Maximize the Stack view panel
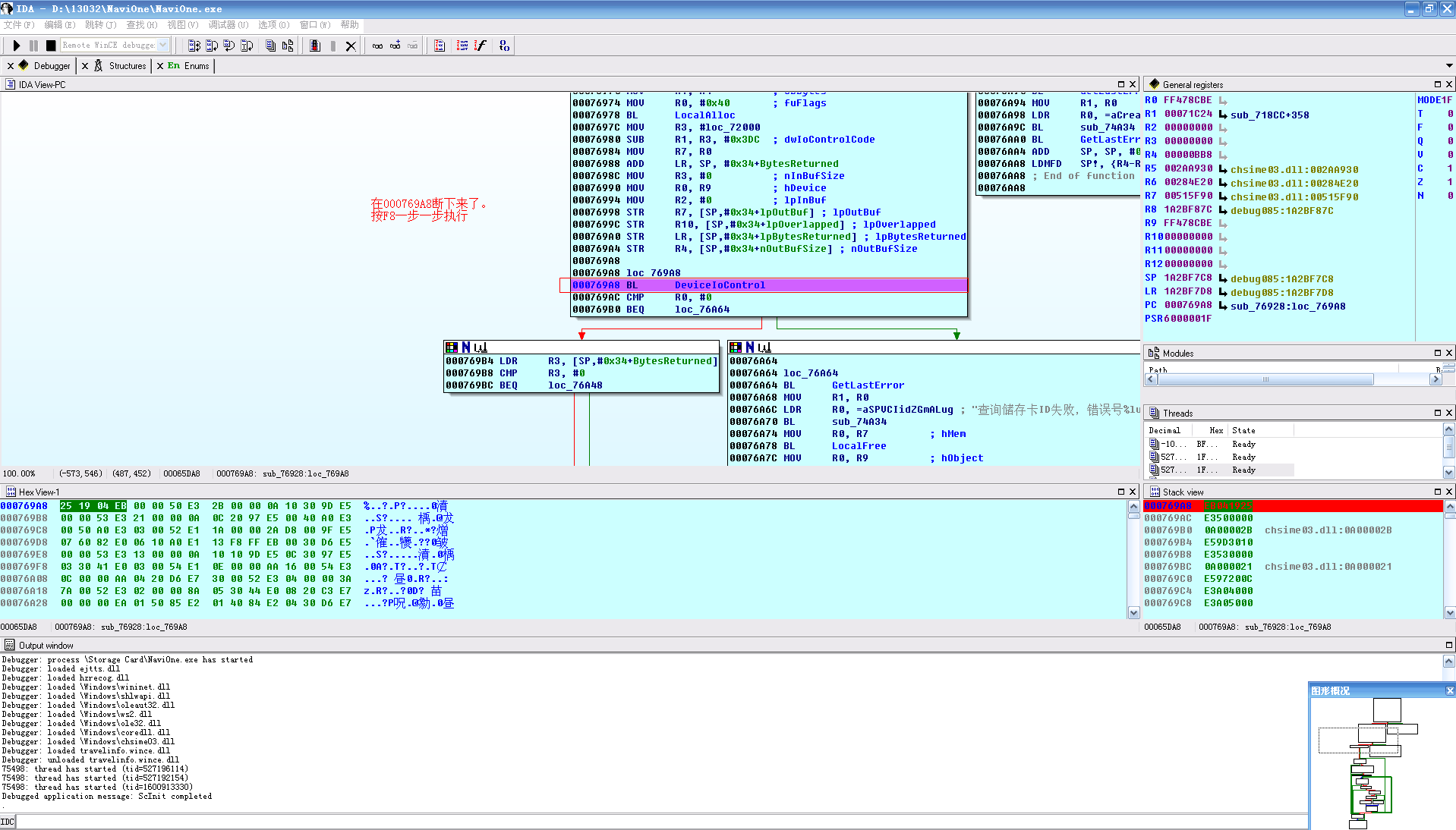The height and width of the screenshot is (830, 1456). [x=1437, y=492]
